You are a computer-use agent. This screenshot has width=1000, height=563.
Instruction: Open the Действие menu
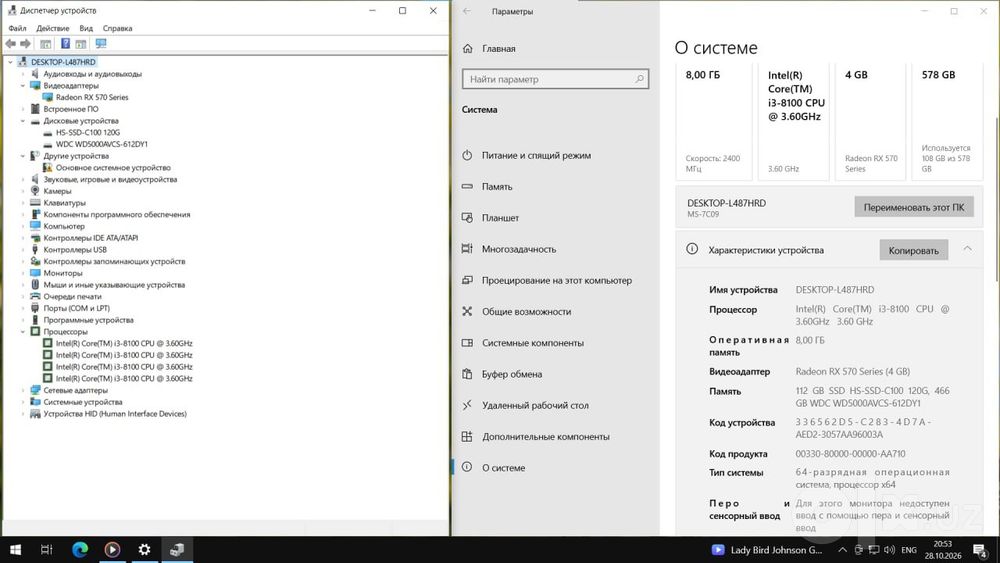click(x=53, y=28)
